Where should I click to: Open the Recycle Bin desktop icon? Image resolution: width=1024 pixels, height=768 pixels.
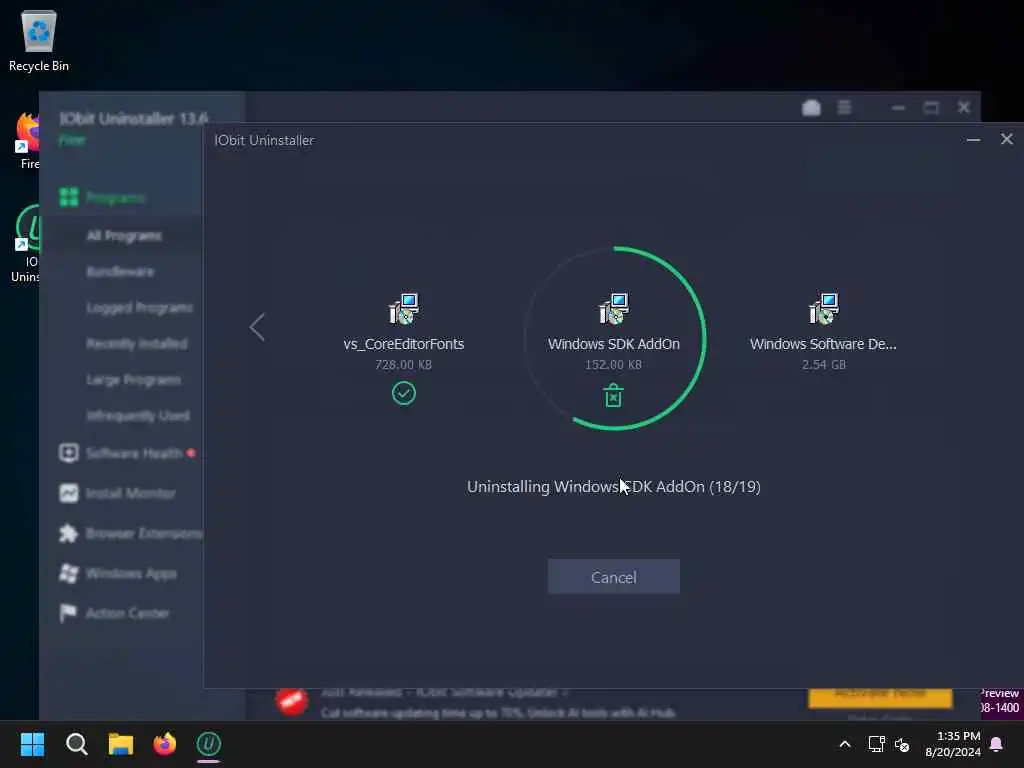(39, 40)
